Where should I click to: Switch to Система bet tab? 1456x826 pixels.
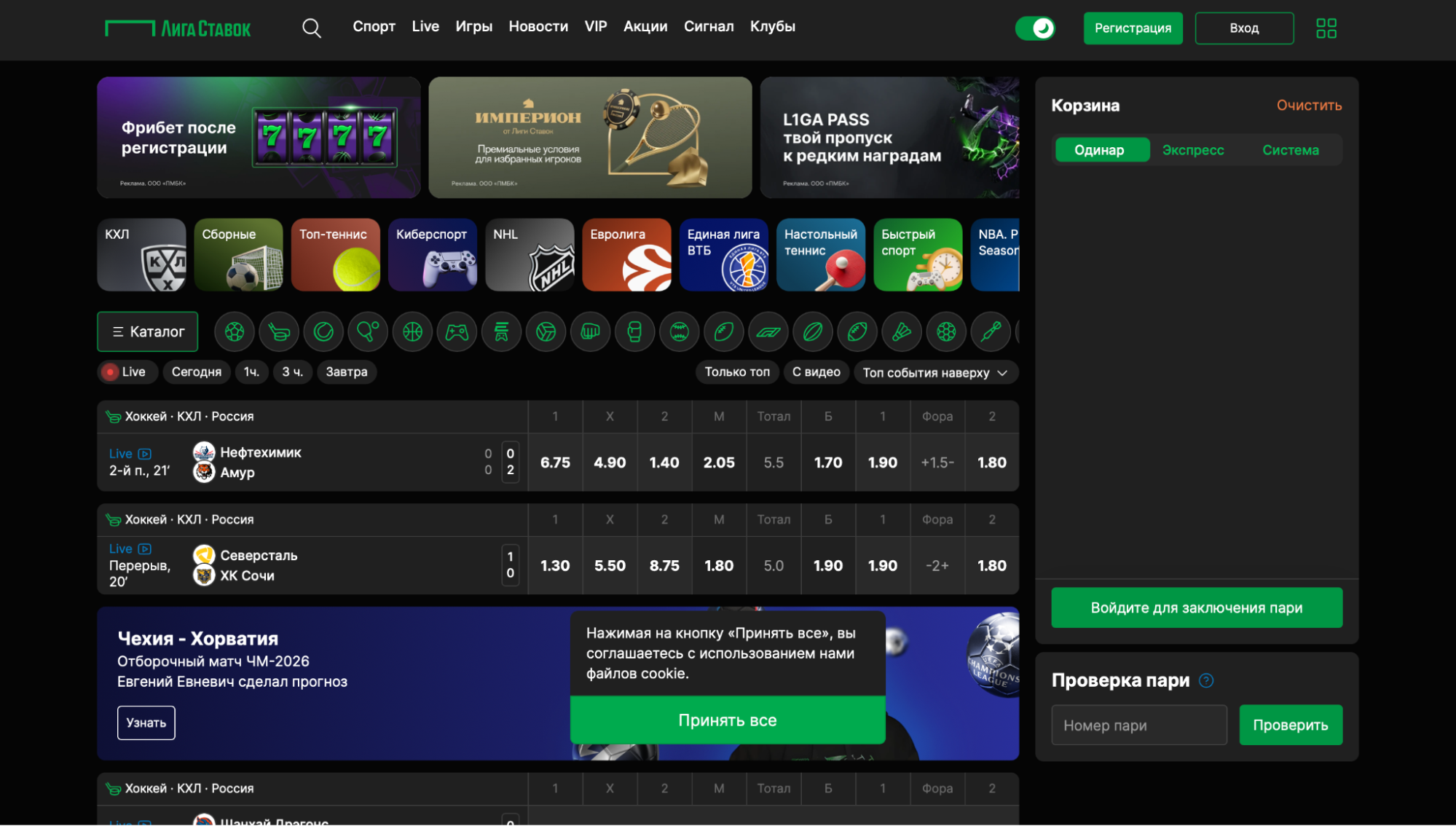point(1291,150)
